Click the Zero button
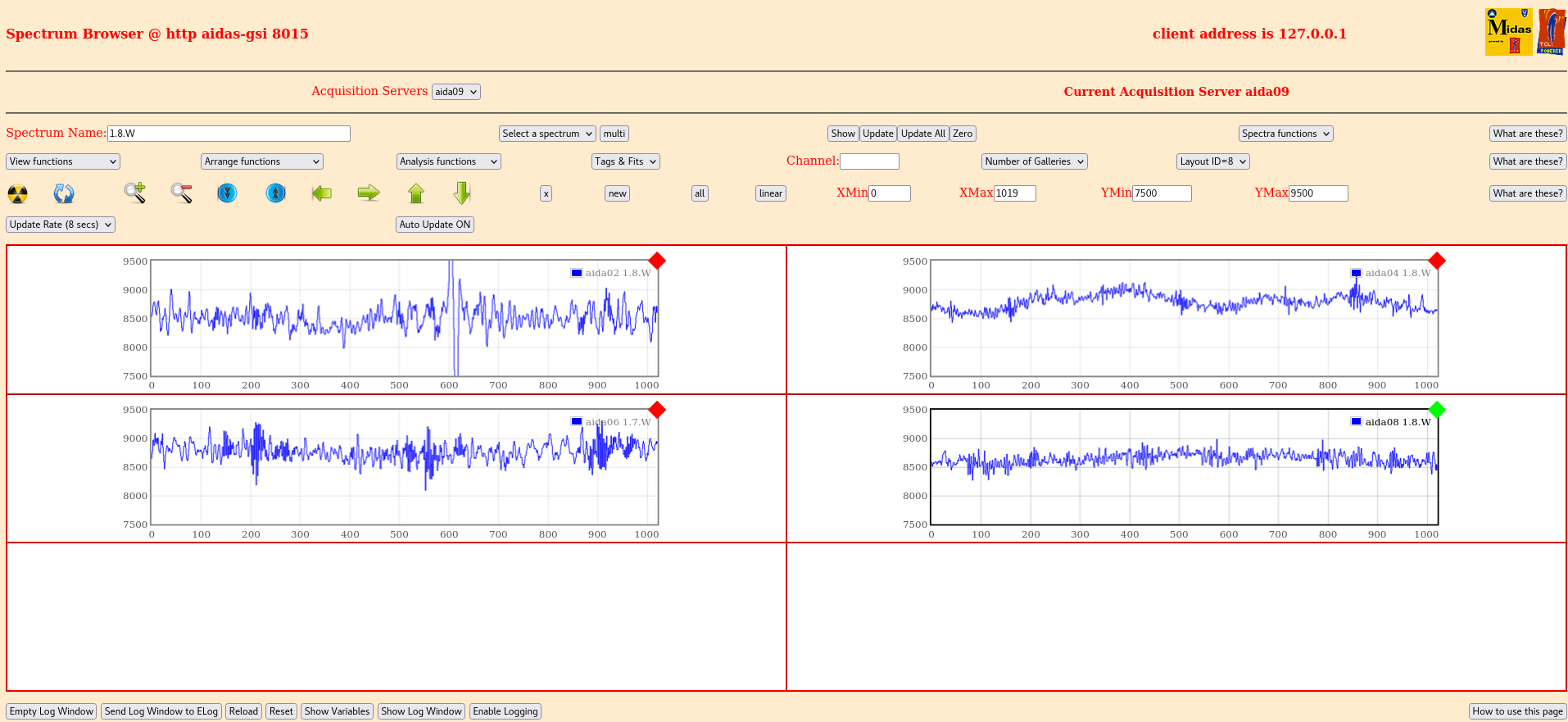 963,134
